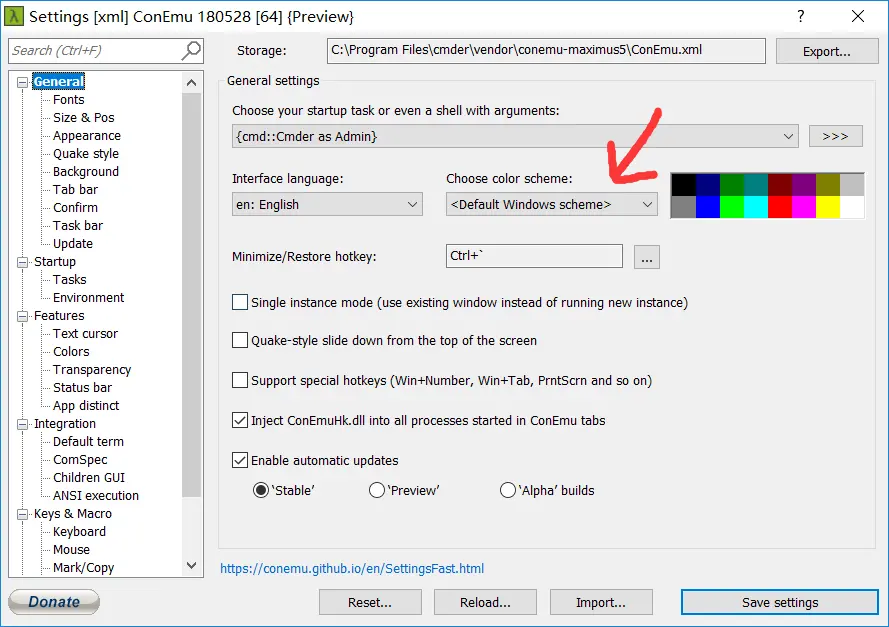
Task: Collapse the Features tree node
Action: coord(22,316)
